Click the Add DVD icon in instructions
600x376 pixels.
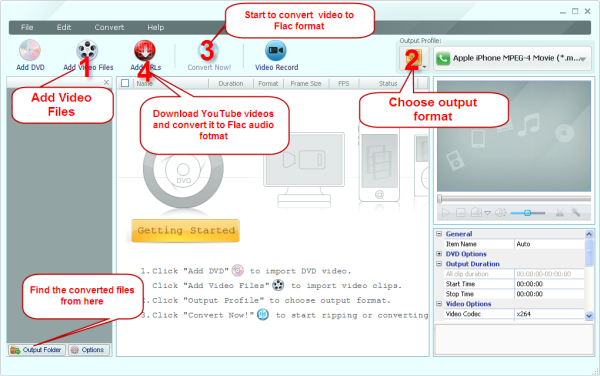point(238,270)
